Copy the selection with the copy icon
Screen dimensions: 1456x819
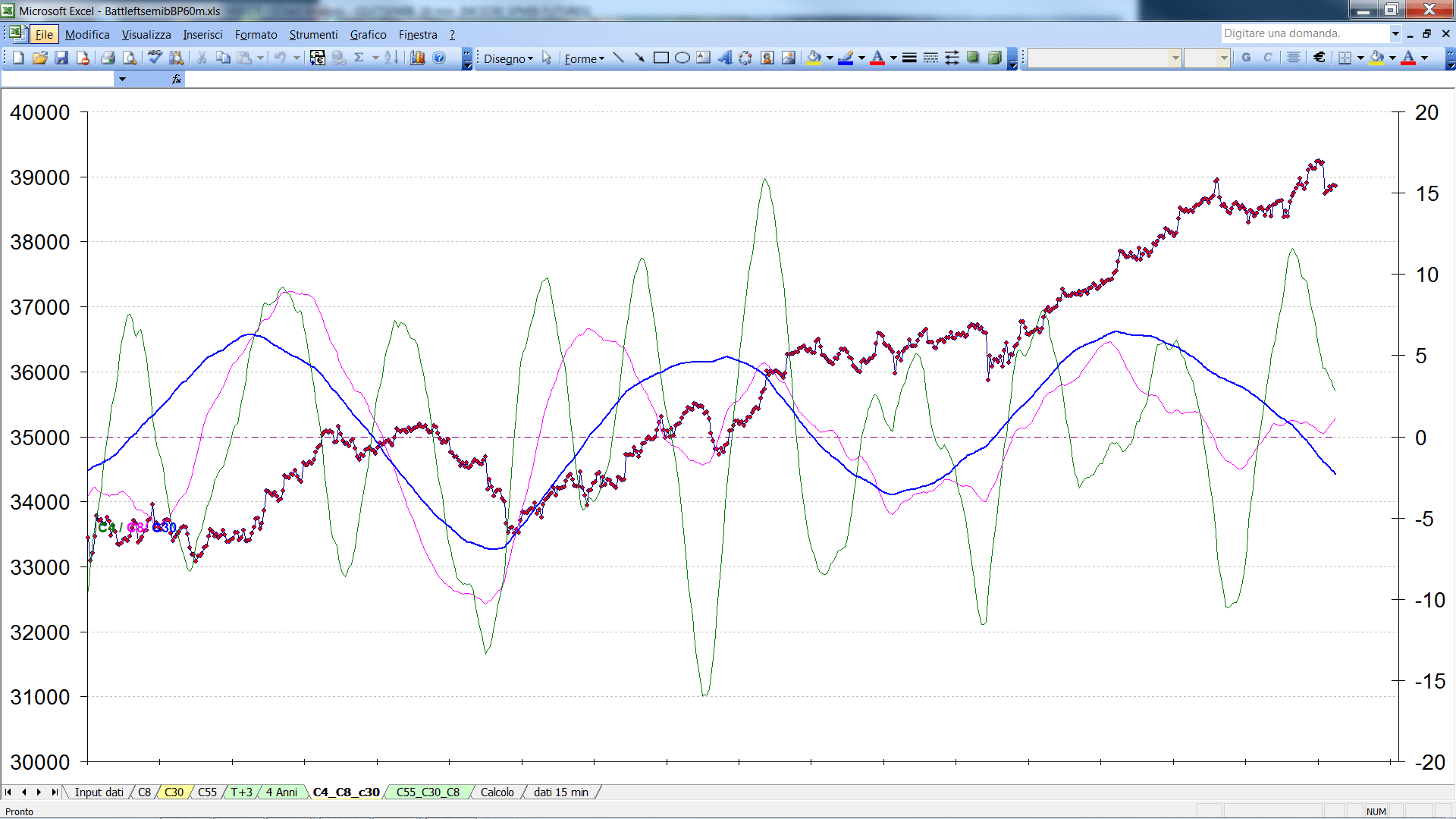[x=223, y=58]
